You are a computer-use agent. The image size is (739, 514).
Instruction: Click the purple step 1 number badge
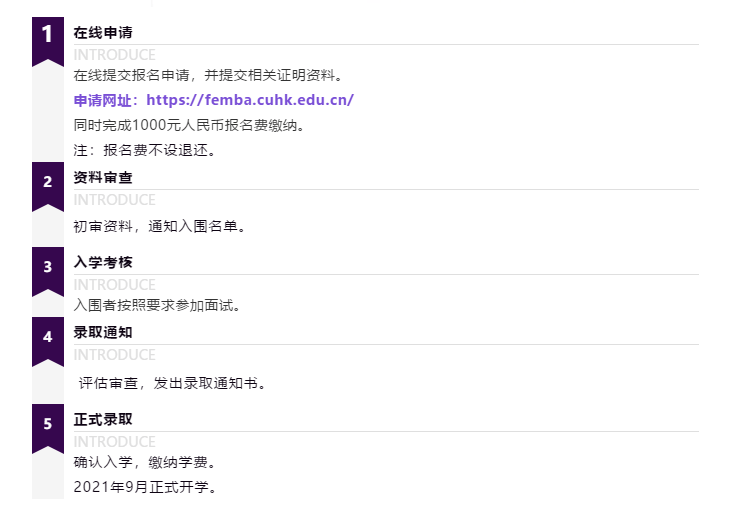click(x=47, y=36)
